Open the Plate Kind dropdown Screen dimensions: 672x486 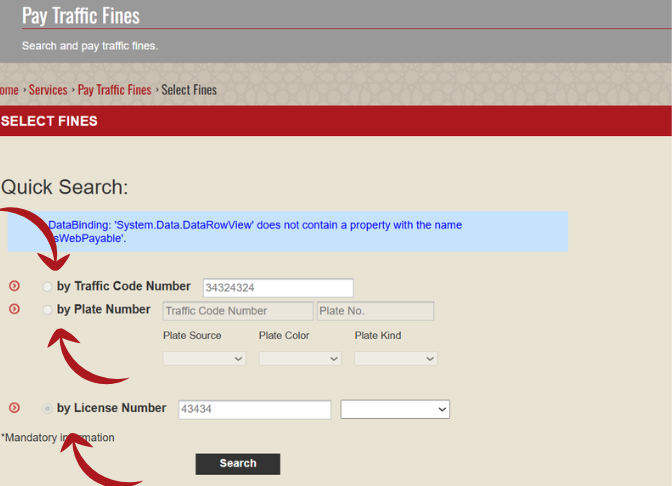(x=396, y=358)
